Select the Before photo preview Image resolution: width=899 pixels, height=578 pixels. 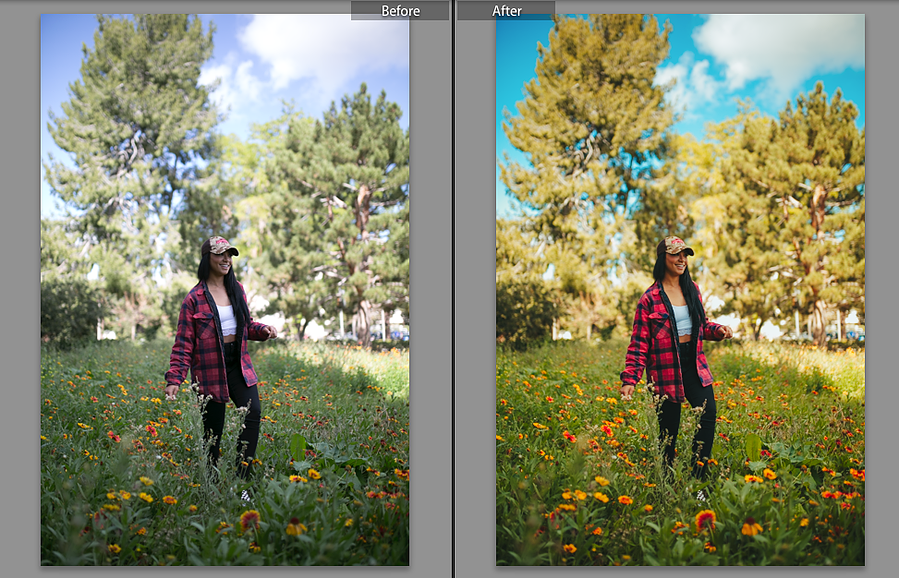coord(225,290)
